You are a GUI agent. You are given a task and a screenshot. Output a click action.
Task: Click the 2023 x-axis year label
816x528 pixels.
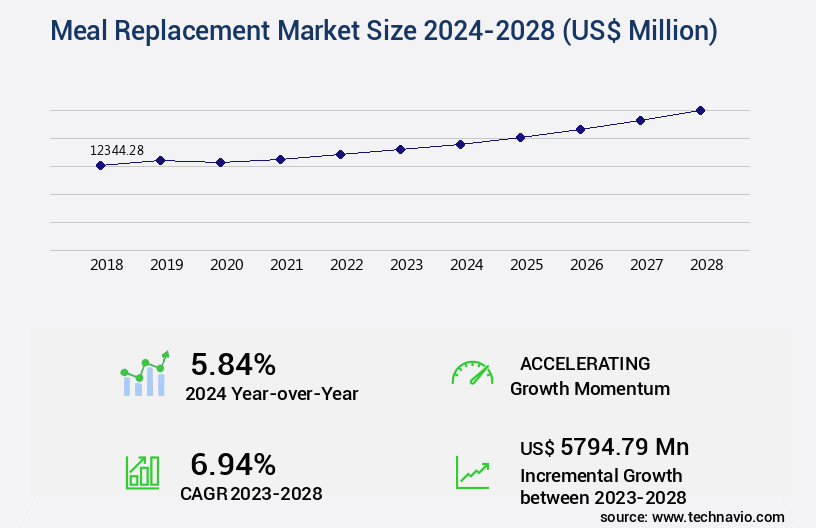[x=406, y=265]
